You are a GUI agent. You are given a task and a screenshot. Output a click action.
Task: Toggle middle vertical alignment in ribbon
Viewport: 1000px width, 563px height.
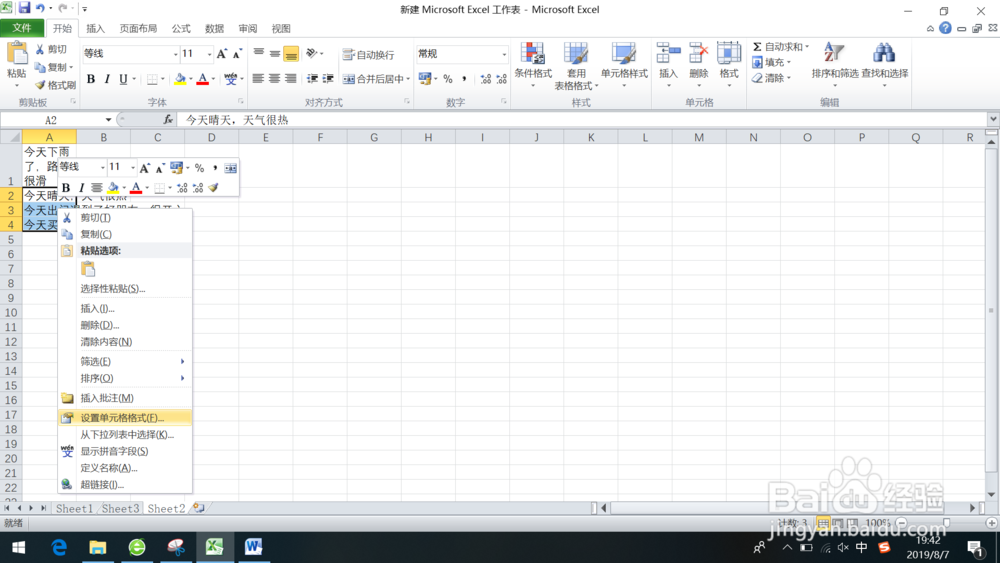(x=275, y=54)
